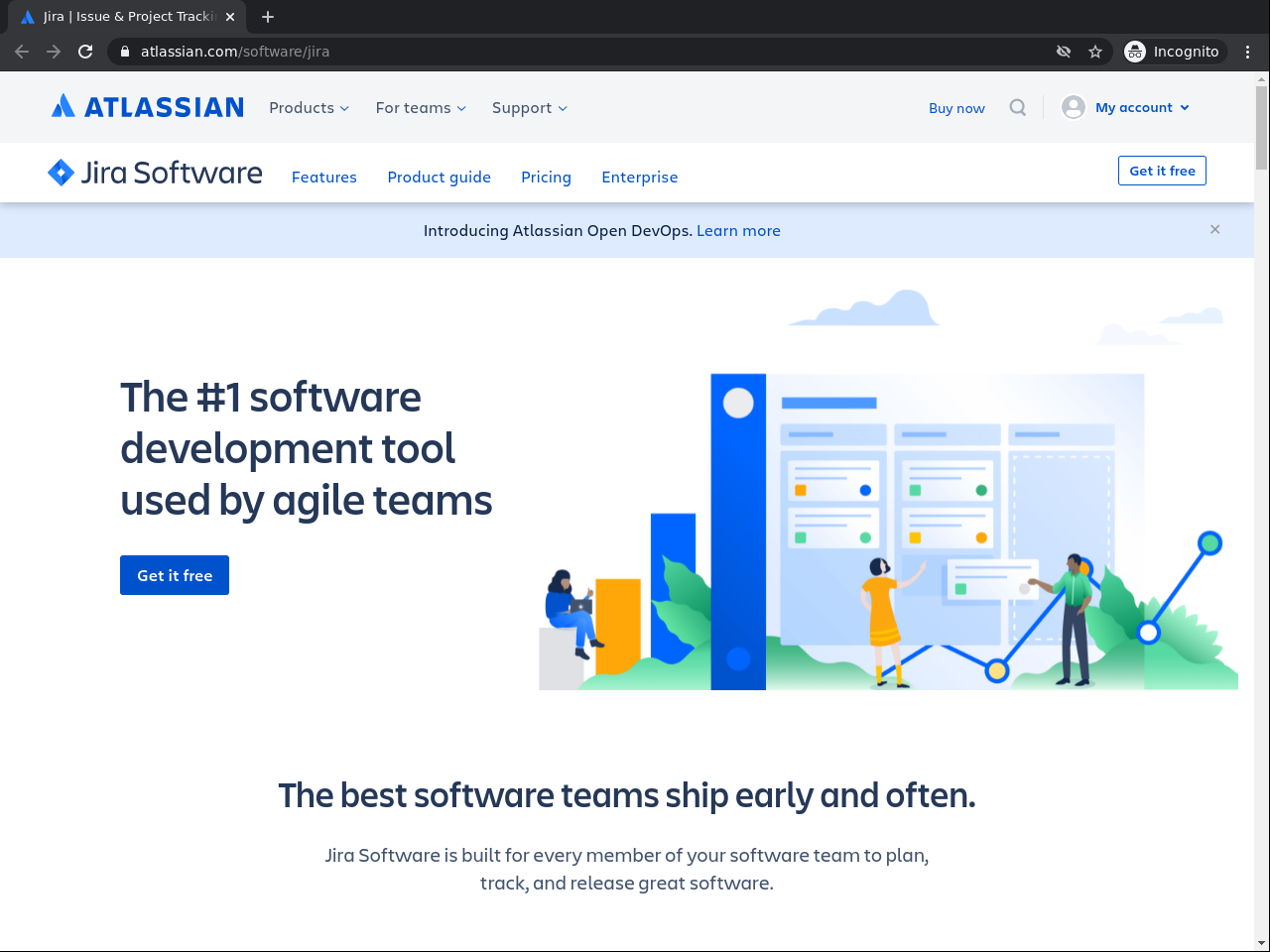Open the Features page
1270x952 pixels.
click(x=324, y=177)
